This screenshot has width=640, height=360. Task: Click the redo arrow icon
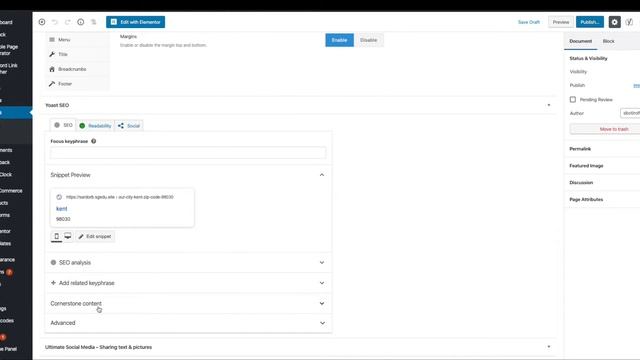pyautogui.click(x=68, y=22)
